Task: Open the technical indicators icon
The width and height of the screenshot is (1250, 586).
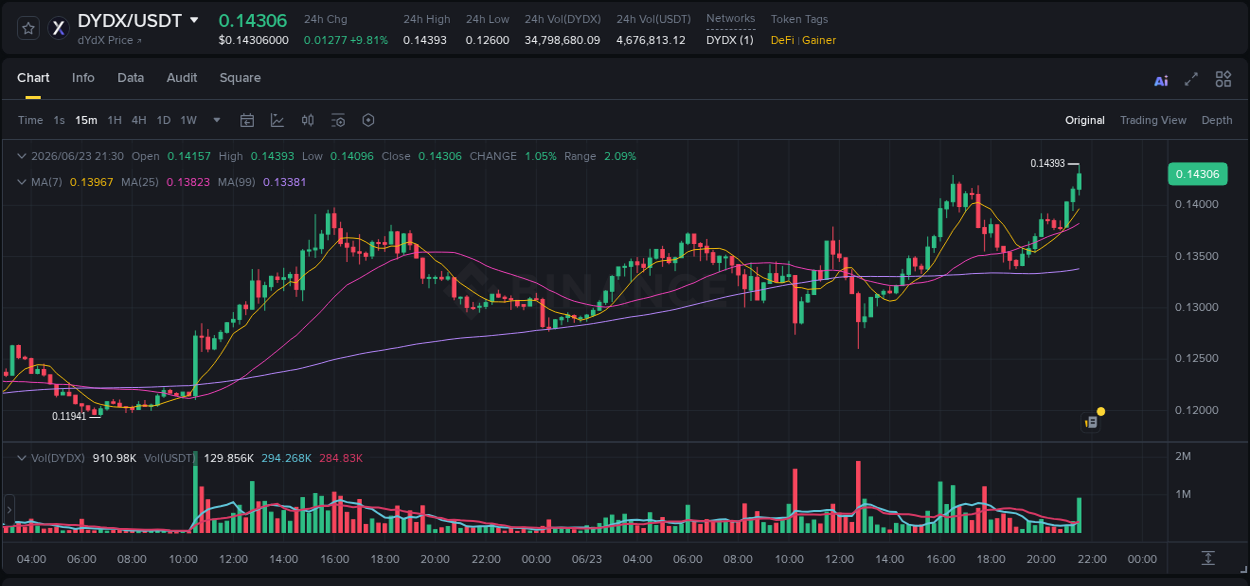Action: pyautogui.click(x=277, y=120)
